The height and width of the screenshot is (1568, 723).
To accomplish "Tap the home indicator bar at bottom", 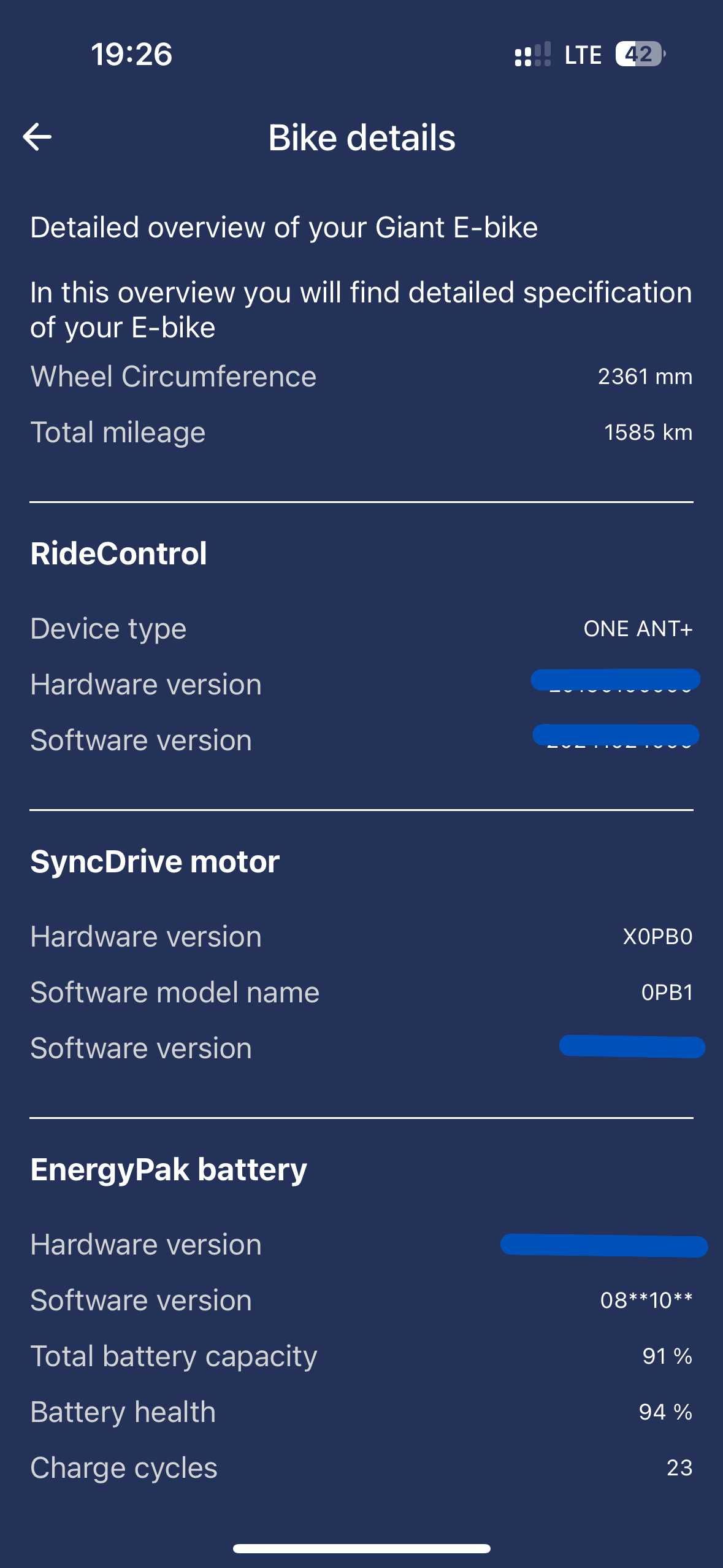I will click(x=361, y=1549).
